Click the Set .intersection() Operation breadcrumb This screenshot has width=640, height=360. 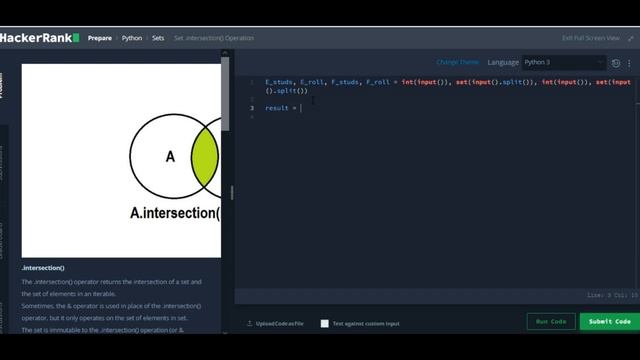pyautogui.click(x=214, y=38)
